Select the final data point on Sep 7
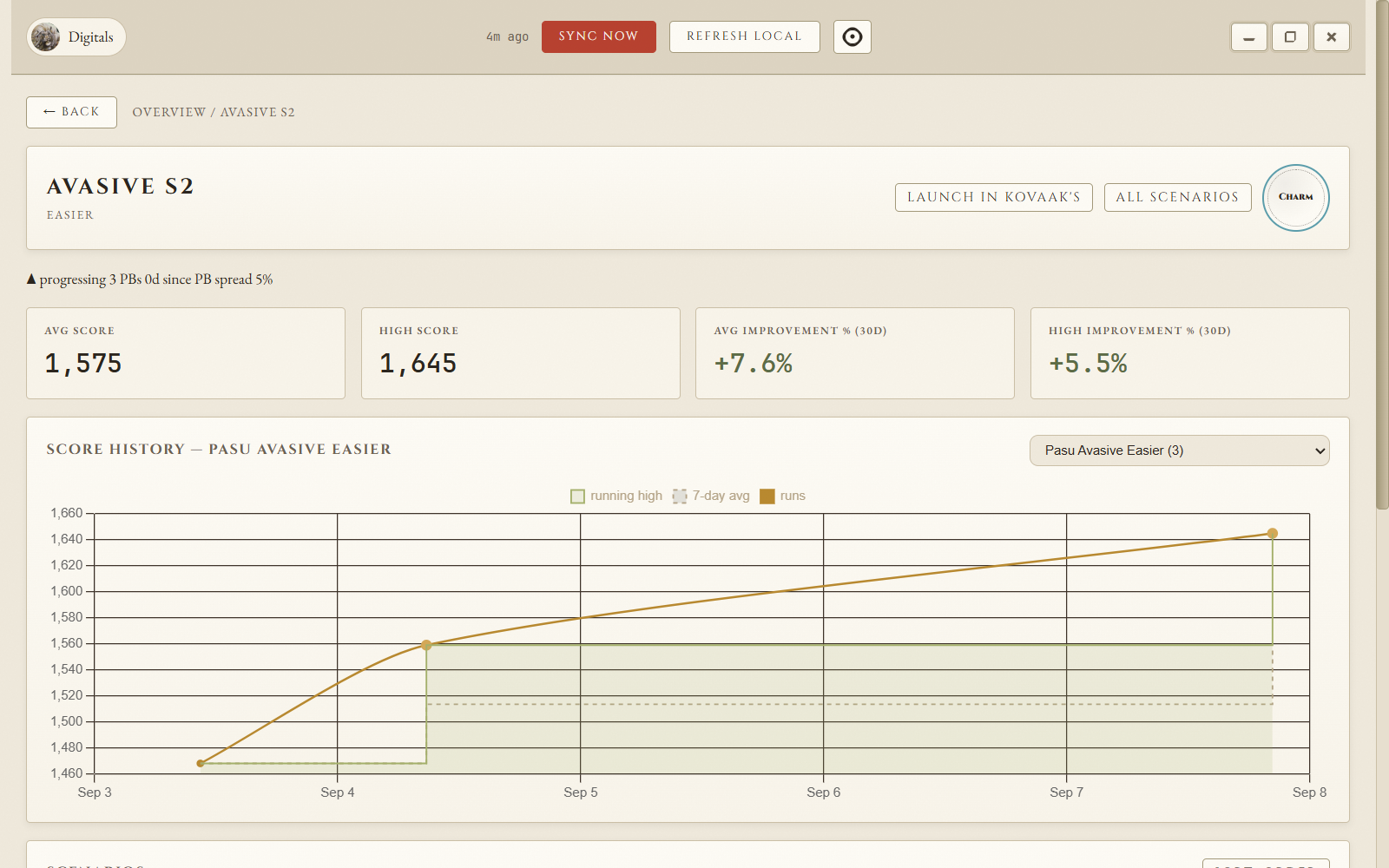 point(1272,534)
